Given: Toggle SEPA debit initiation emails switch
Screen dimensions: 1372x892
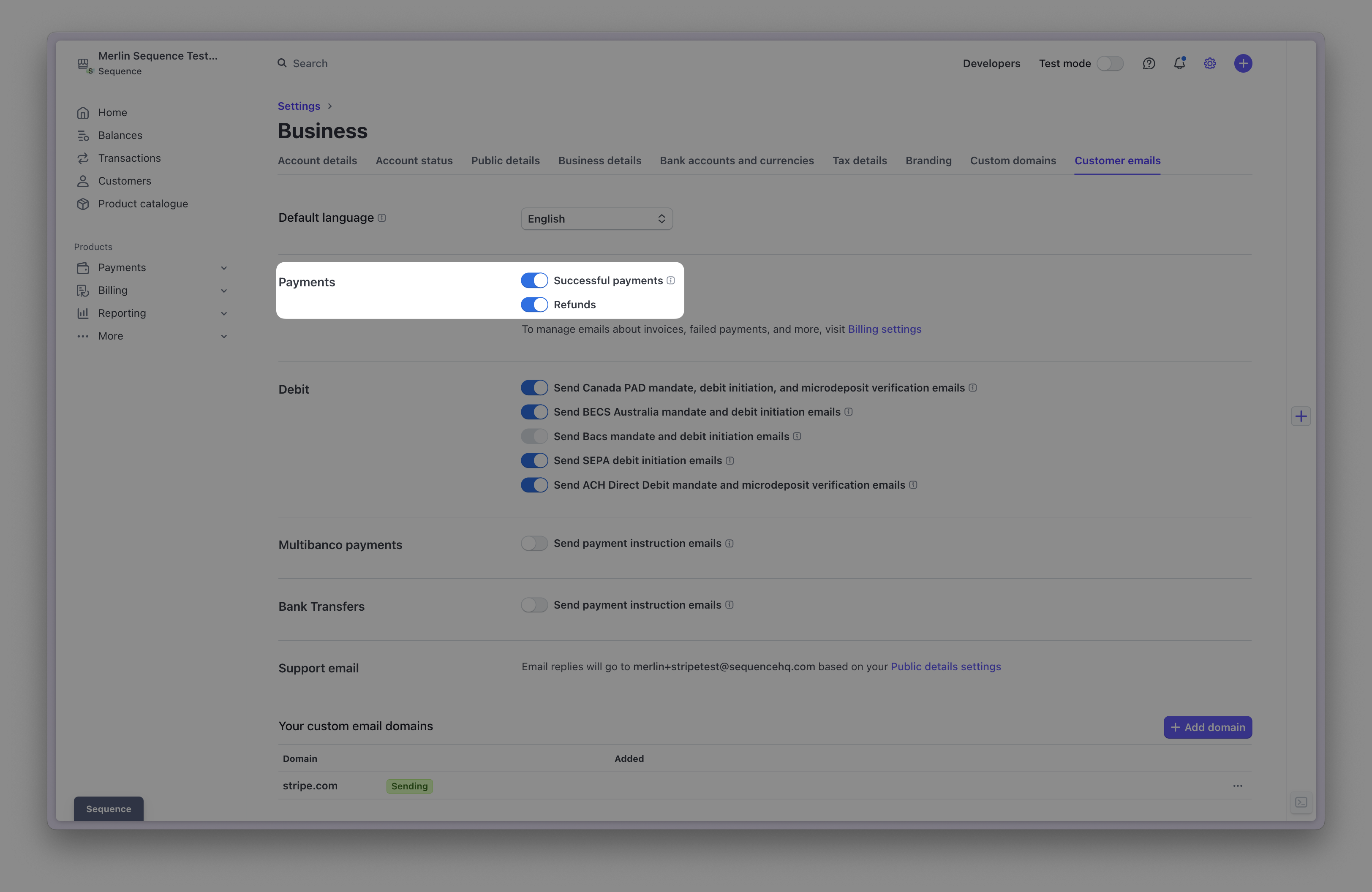Looking at the screenshot, I should point(534,460).
